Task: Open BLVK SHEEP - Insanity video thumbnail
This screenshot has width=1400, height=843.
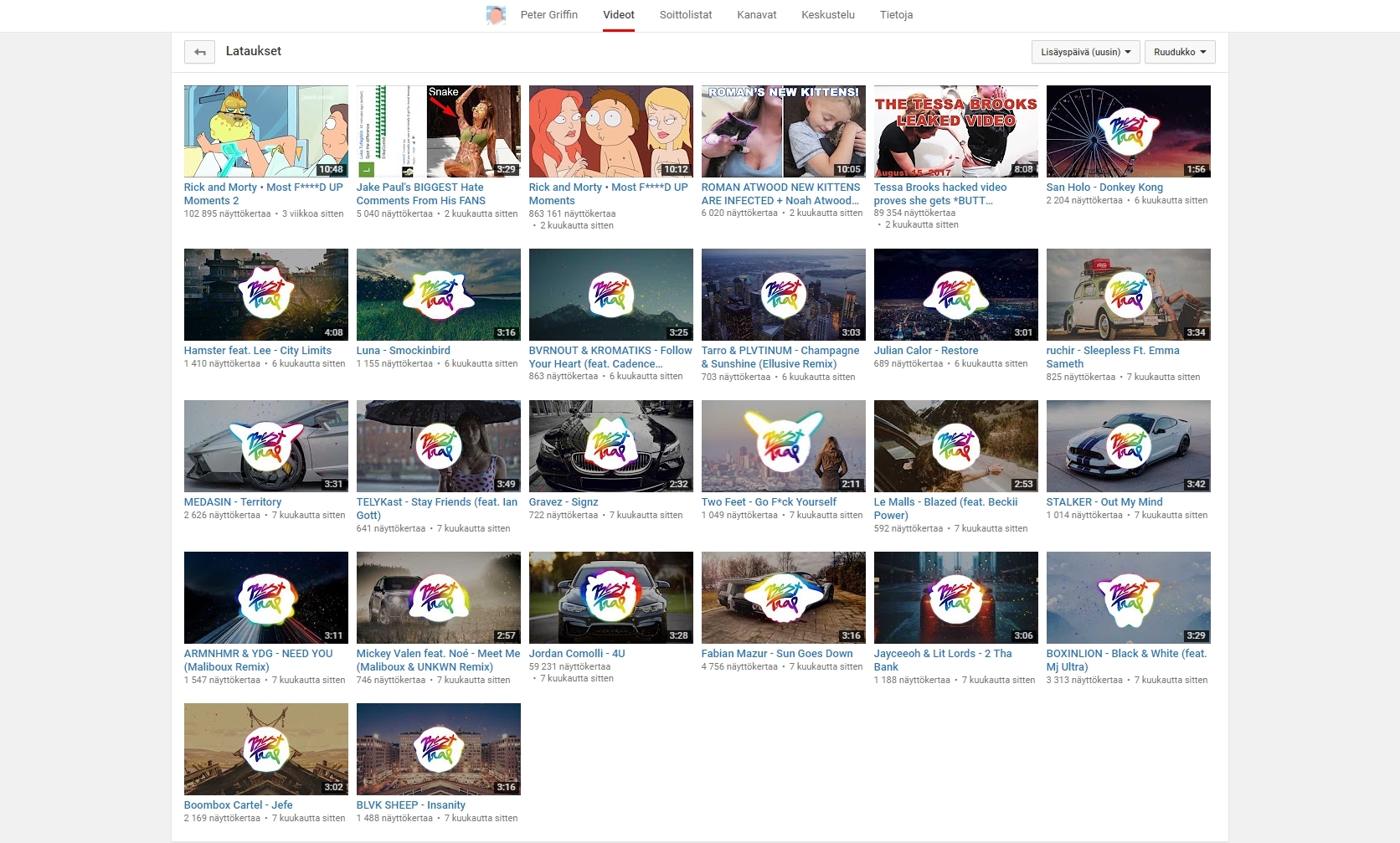Action: [439, 749]
